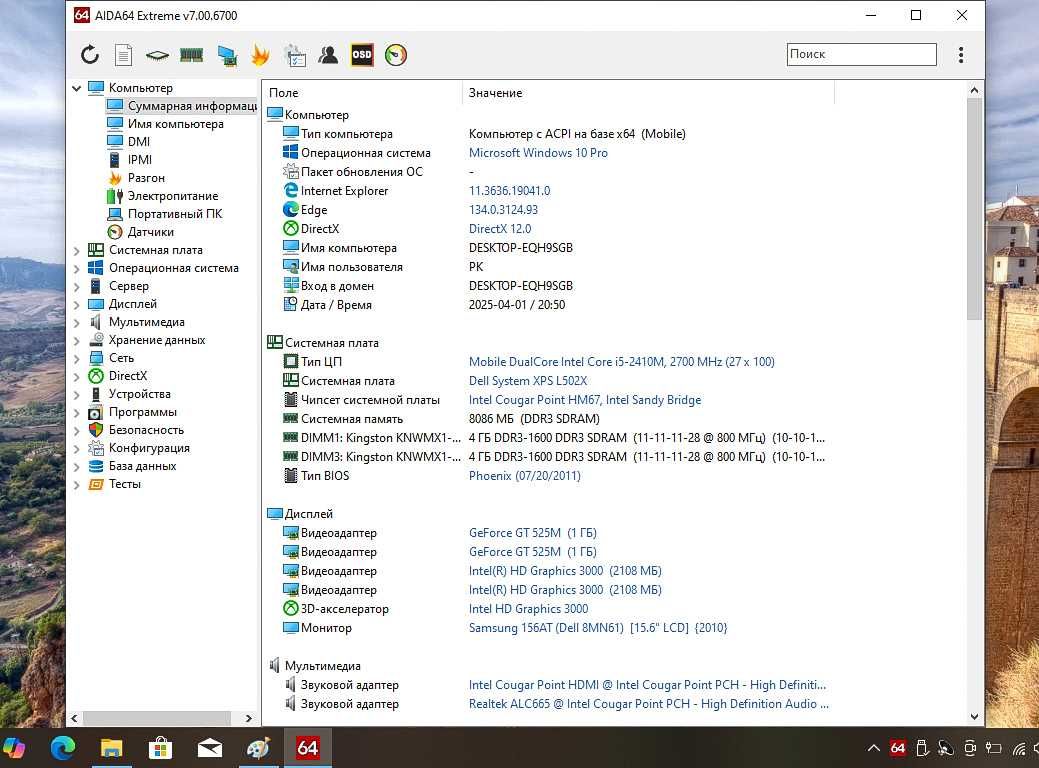Image resolution: width=1039 pixels, height=768 pixels.
Task: Launch the system stability test flame icon
Action: pos(260,55)
